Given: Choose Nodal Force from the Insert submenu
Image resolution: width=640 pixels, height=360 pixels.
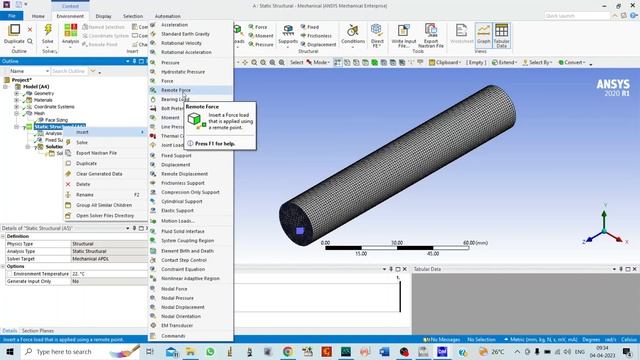Looking at the screenshot, I should tap(190, 289).
